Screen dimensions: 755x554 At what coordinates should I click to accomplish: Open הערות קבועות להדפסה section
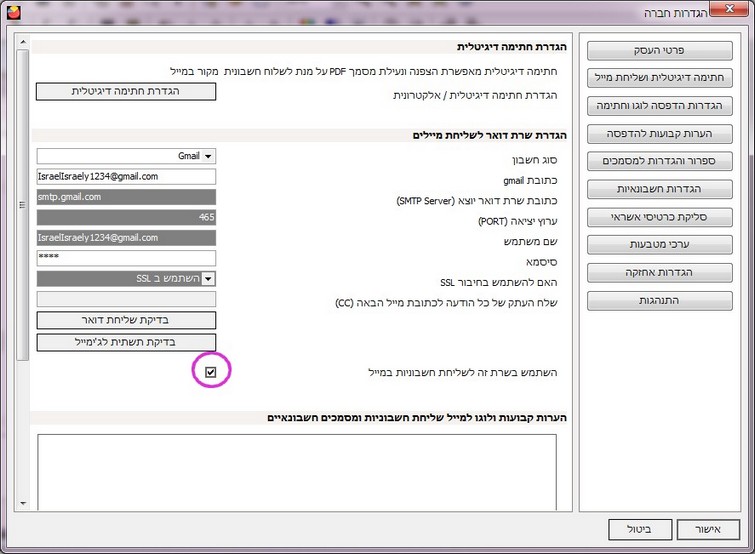coord(660,134)
